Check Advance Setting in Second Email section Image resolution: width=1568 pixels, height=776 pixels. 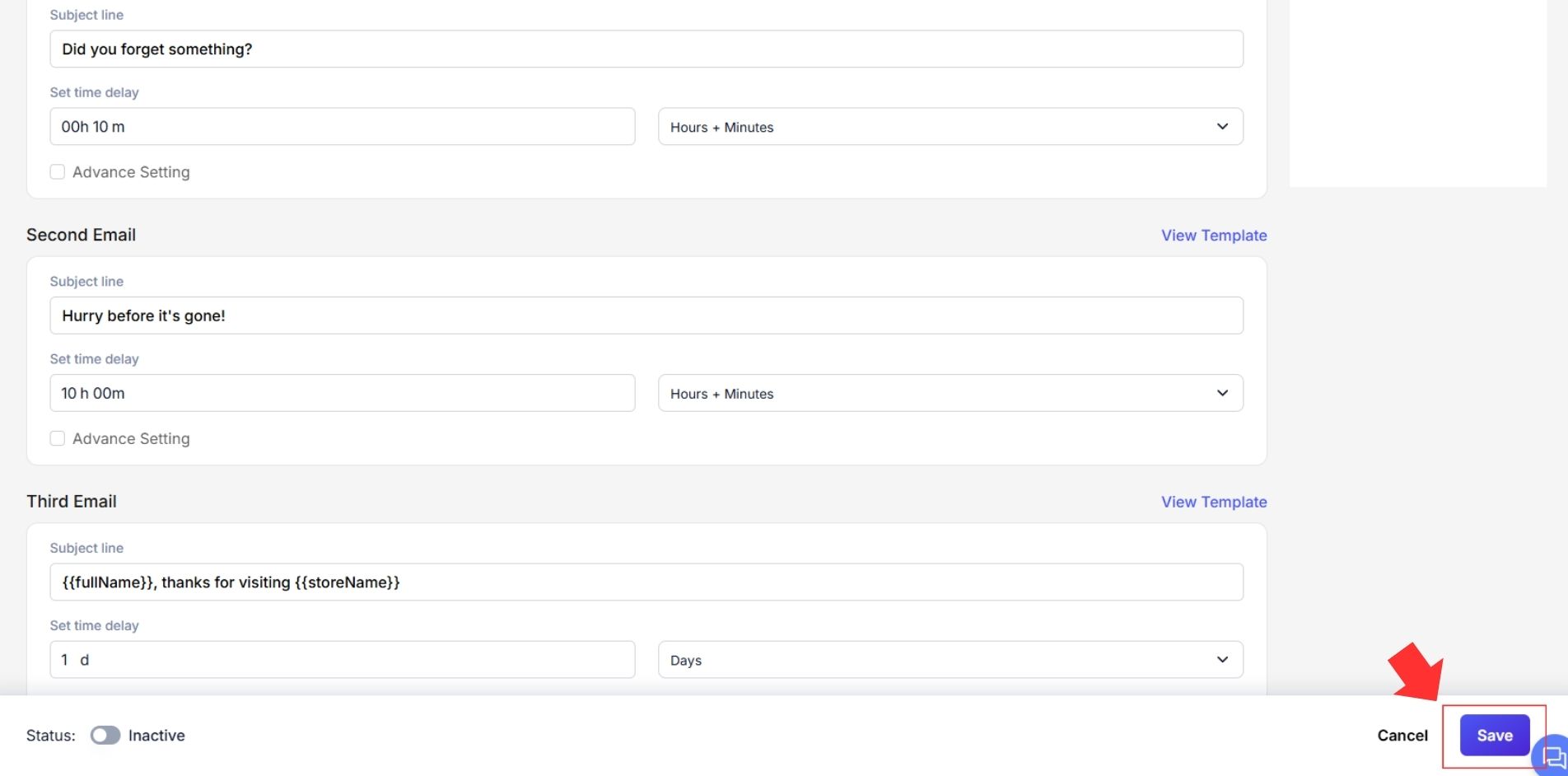[58, 438]
